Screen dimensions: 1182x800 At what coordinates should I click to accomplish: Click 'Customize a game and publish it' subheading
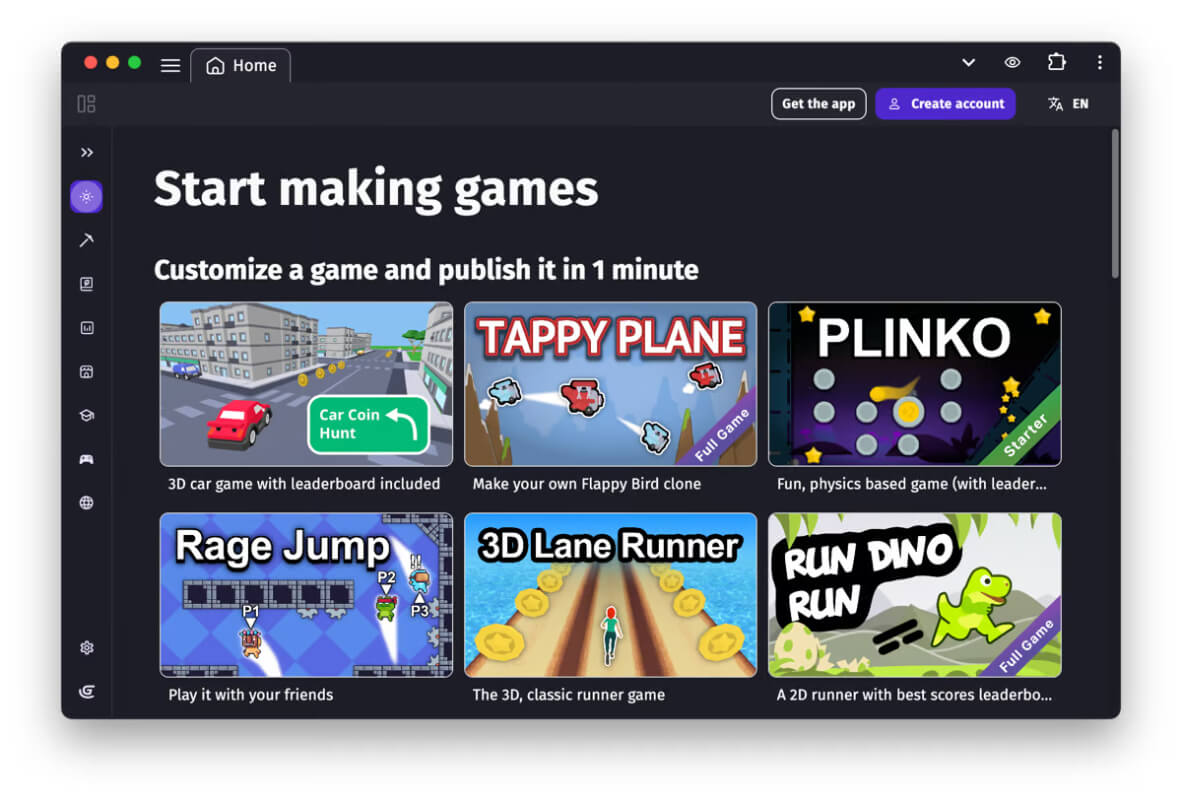pyautogui.click(x=426, y=270)
